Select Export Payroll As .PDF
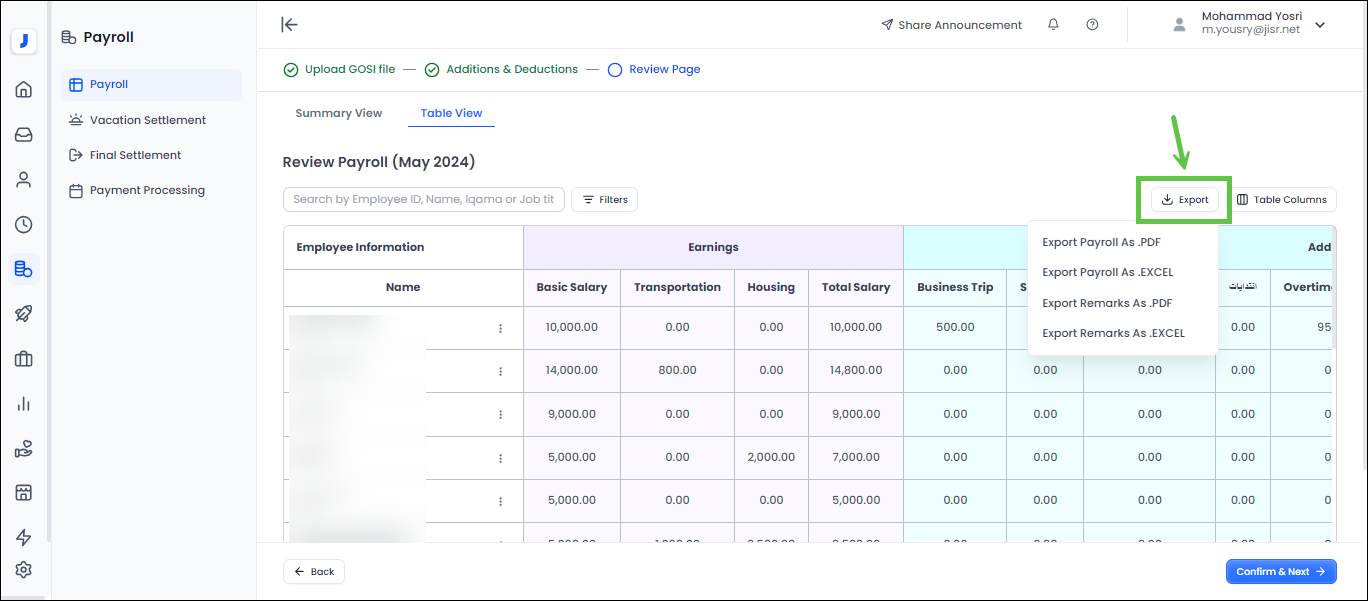The width and height of the screenshot is (1368, 601). pyautogui.click(x=1101, y=242)
